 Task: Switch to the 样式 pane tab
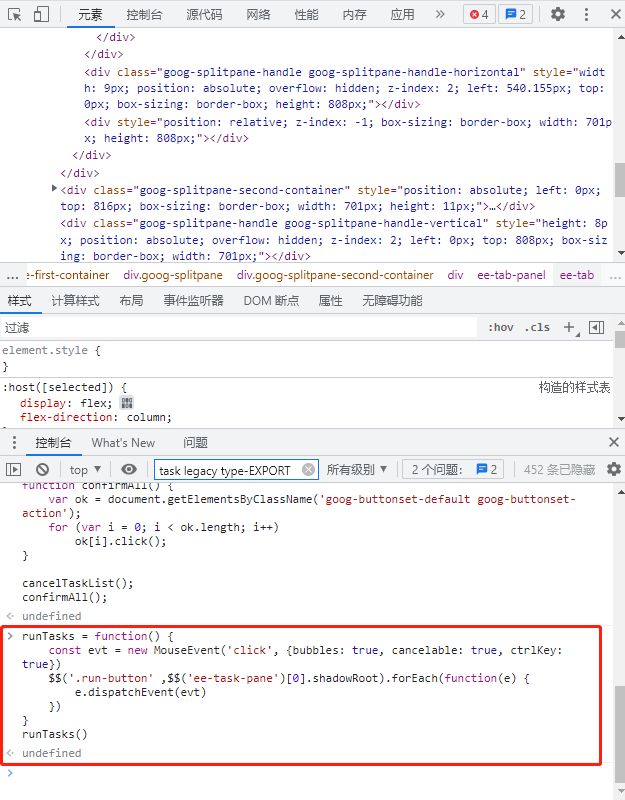click(19, 301)
